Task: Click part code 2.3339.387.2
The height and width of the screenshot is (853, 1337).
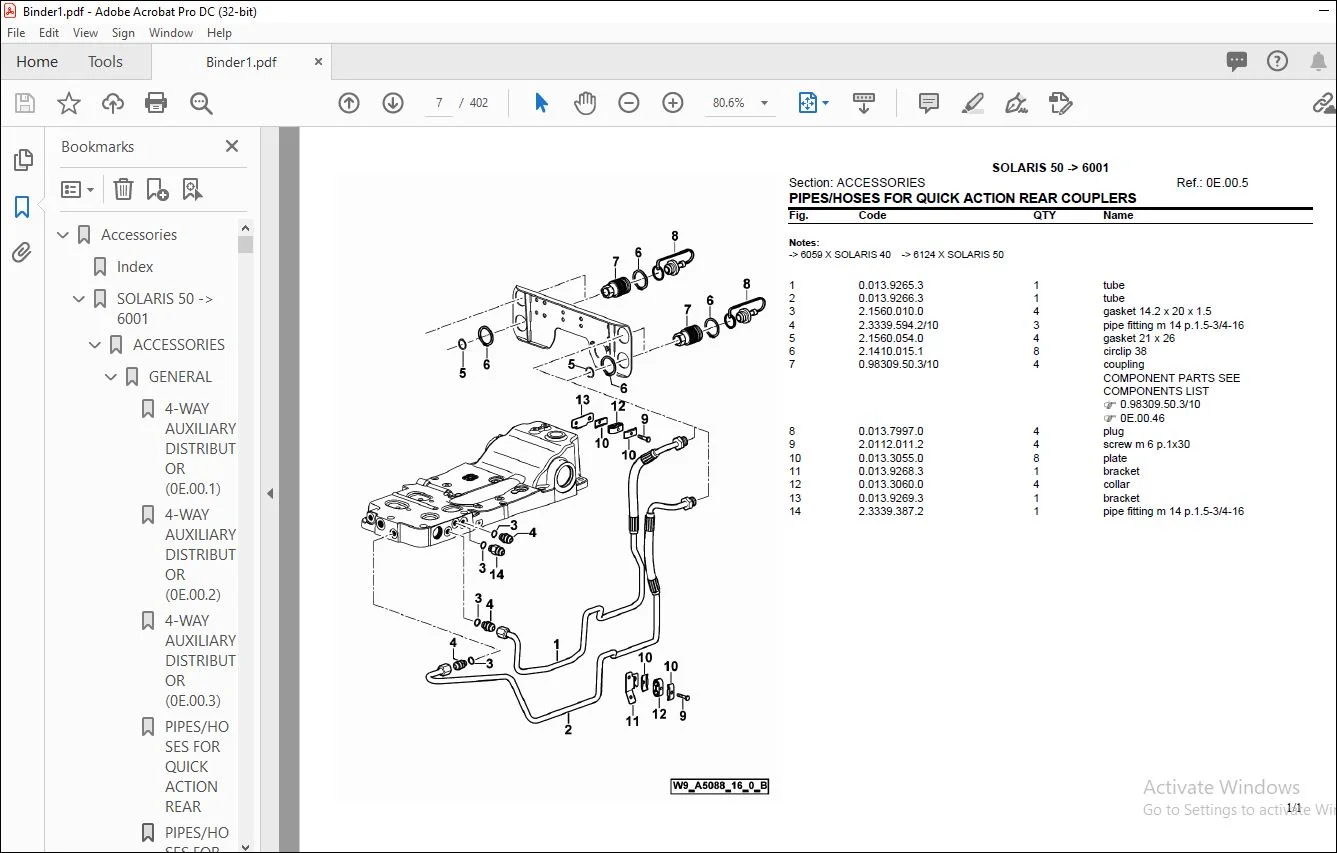Action: point(891,511)
